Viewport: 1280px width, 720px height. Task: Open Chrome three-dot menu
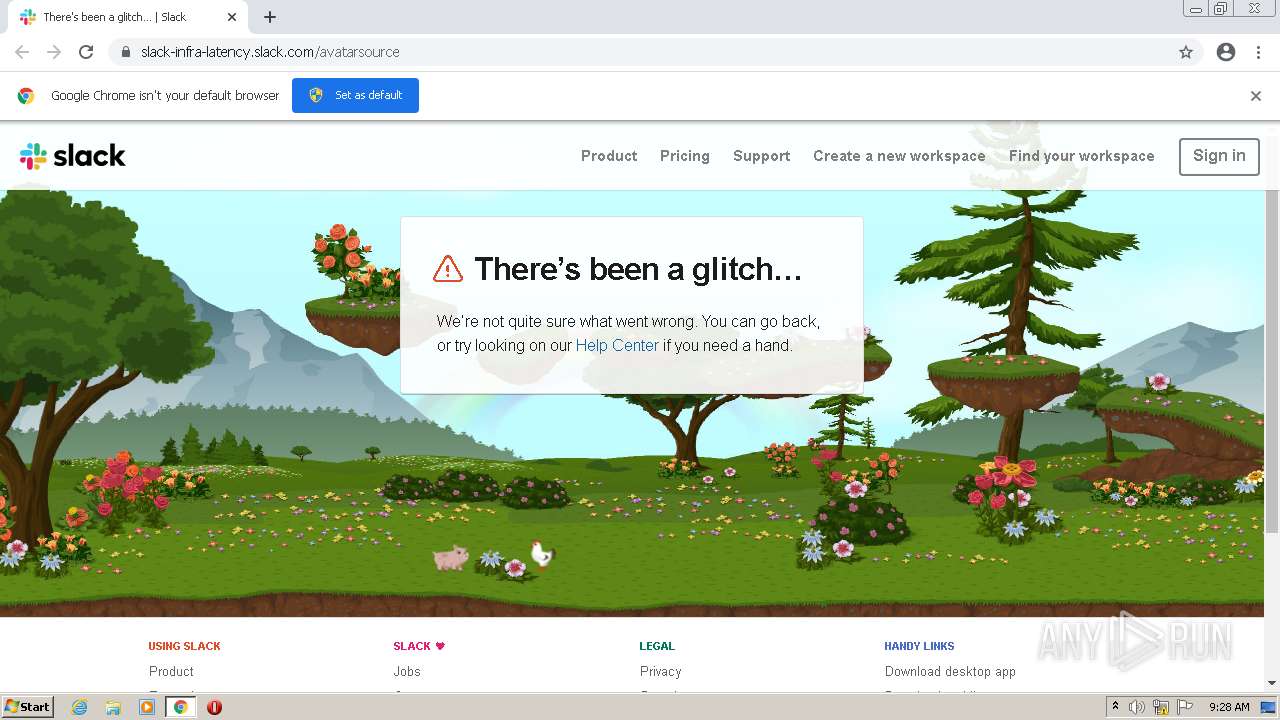tap(1258, 52)
